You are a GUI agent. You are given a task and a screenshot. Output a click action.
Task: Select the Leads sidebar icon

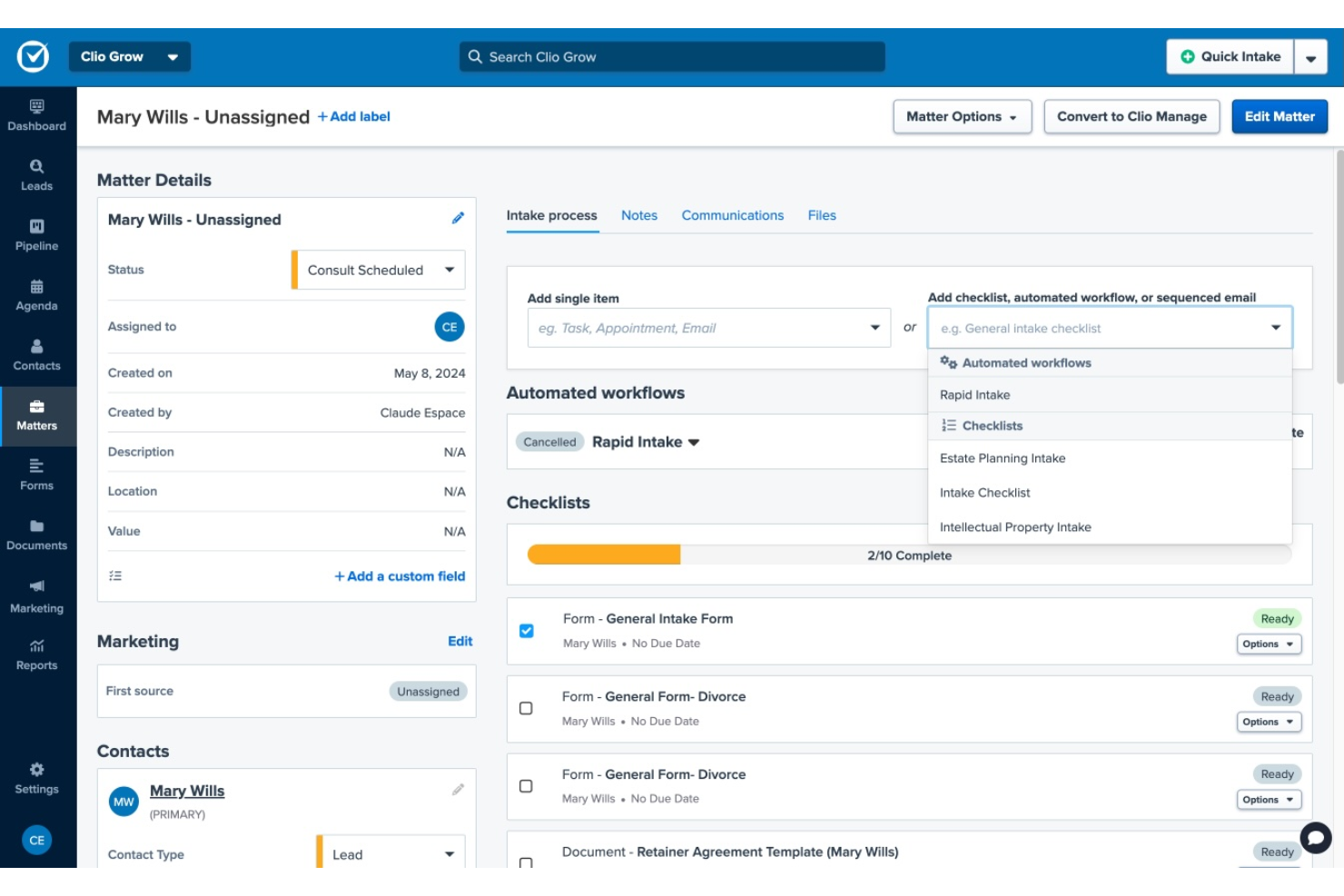pos(36,174)
